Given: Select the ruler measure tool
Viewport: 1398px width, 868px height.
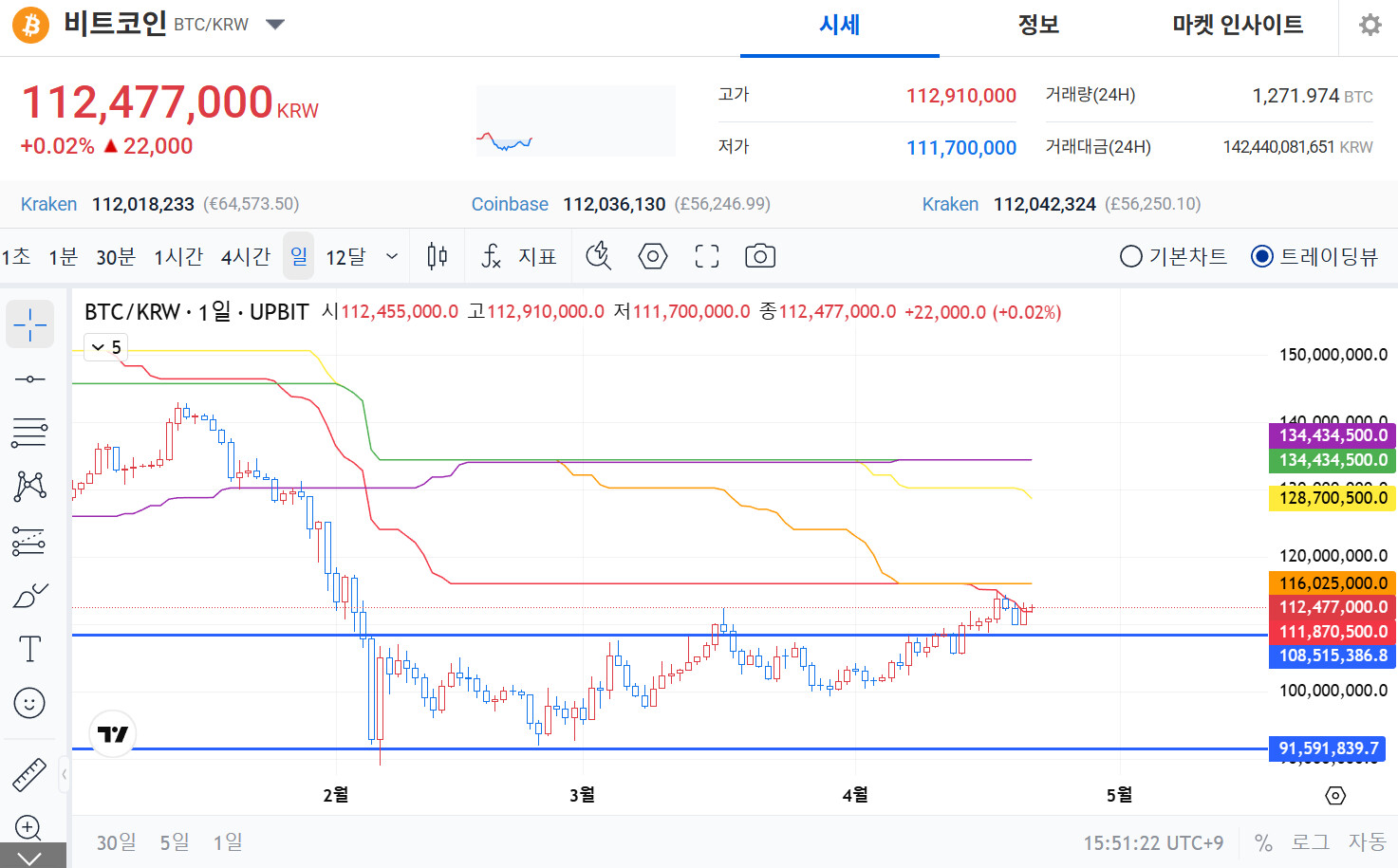Looking at the screenshot, I should click(30, 775).
